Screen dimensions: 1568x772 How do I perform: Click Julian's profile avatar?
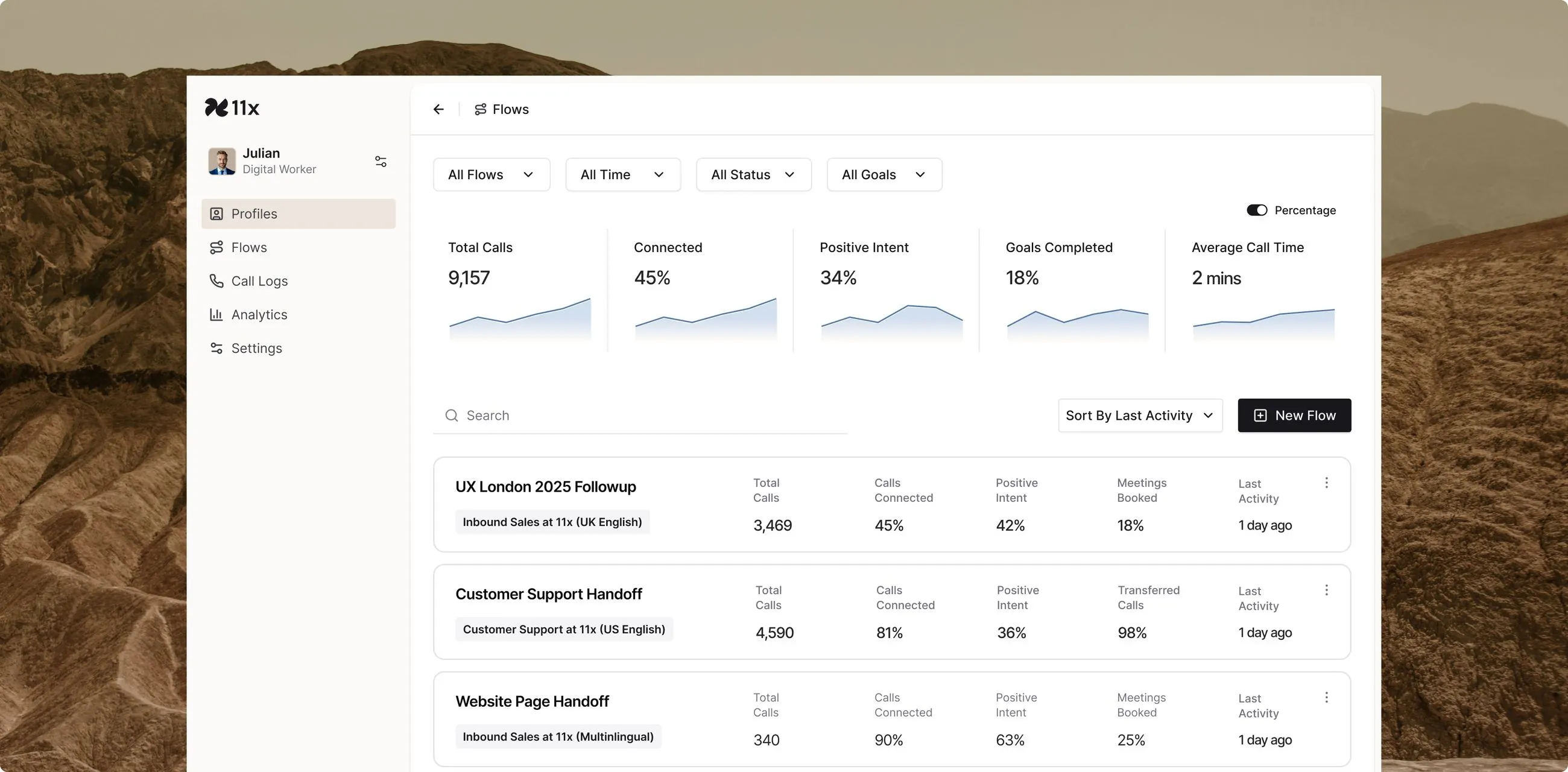pos(221,160)
